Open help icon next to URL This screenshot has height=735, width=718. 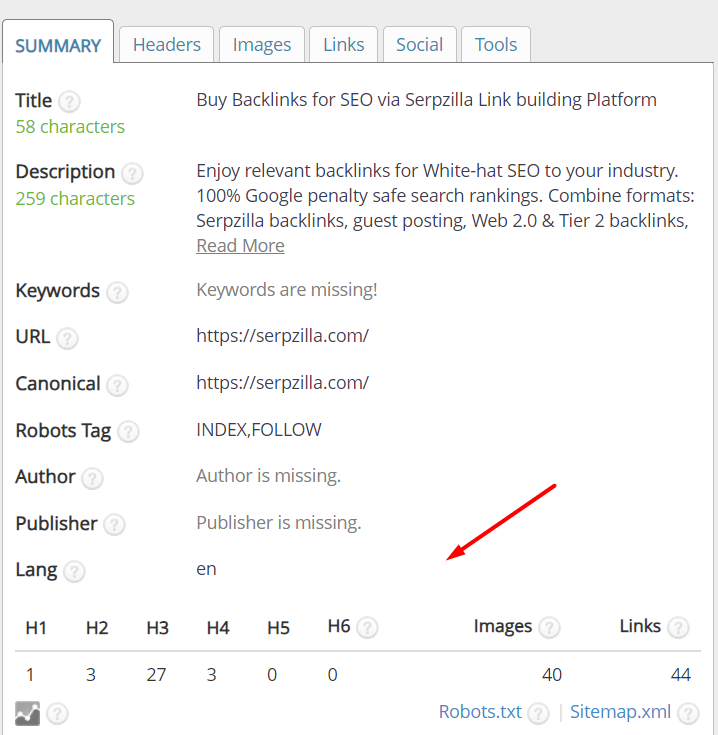(67, 338)
